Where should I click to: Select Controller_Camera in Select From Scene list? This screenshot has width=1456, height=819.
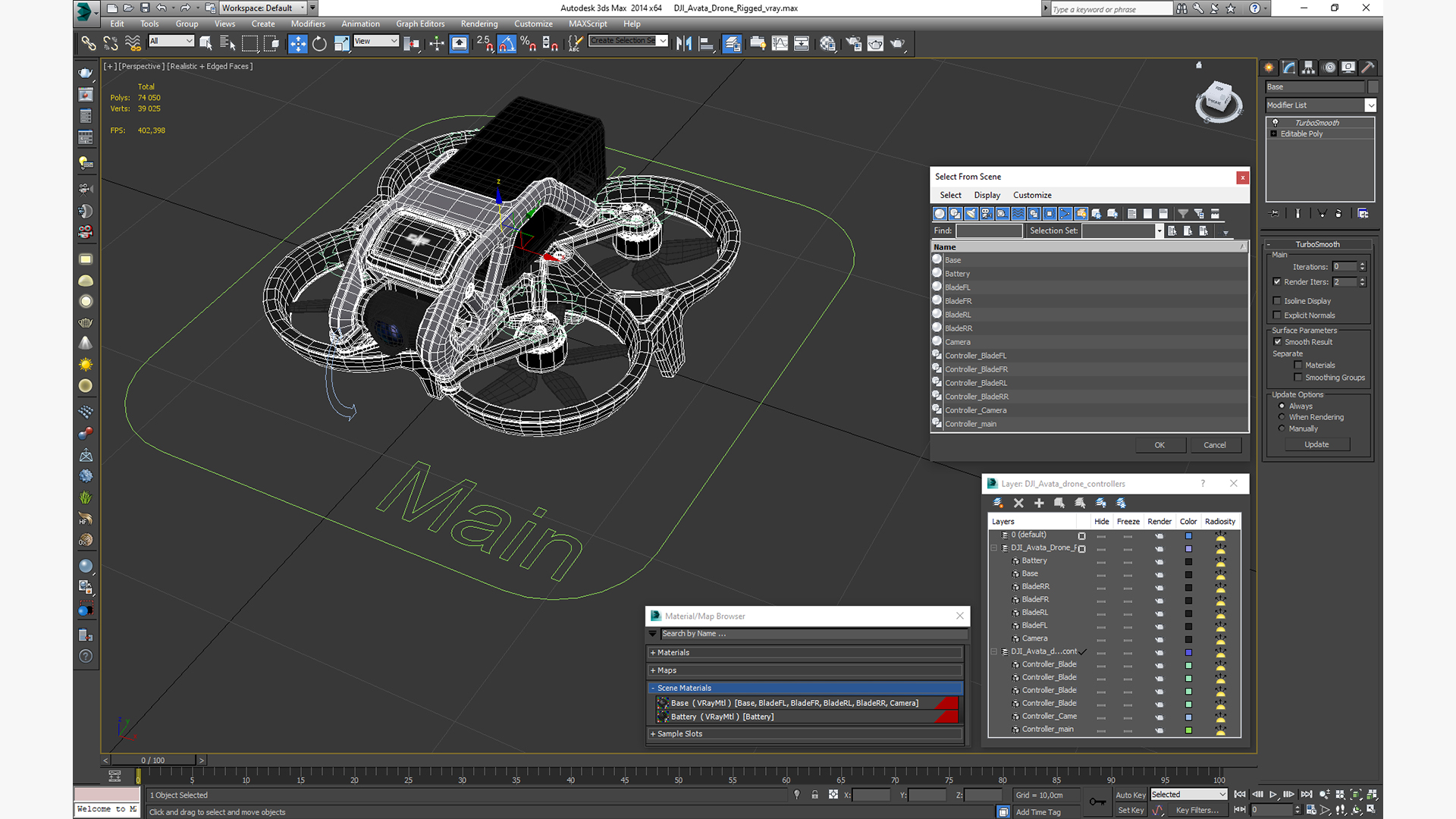(975, 410)
